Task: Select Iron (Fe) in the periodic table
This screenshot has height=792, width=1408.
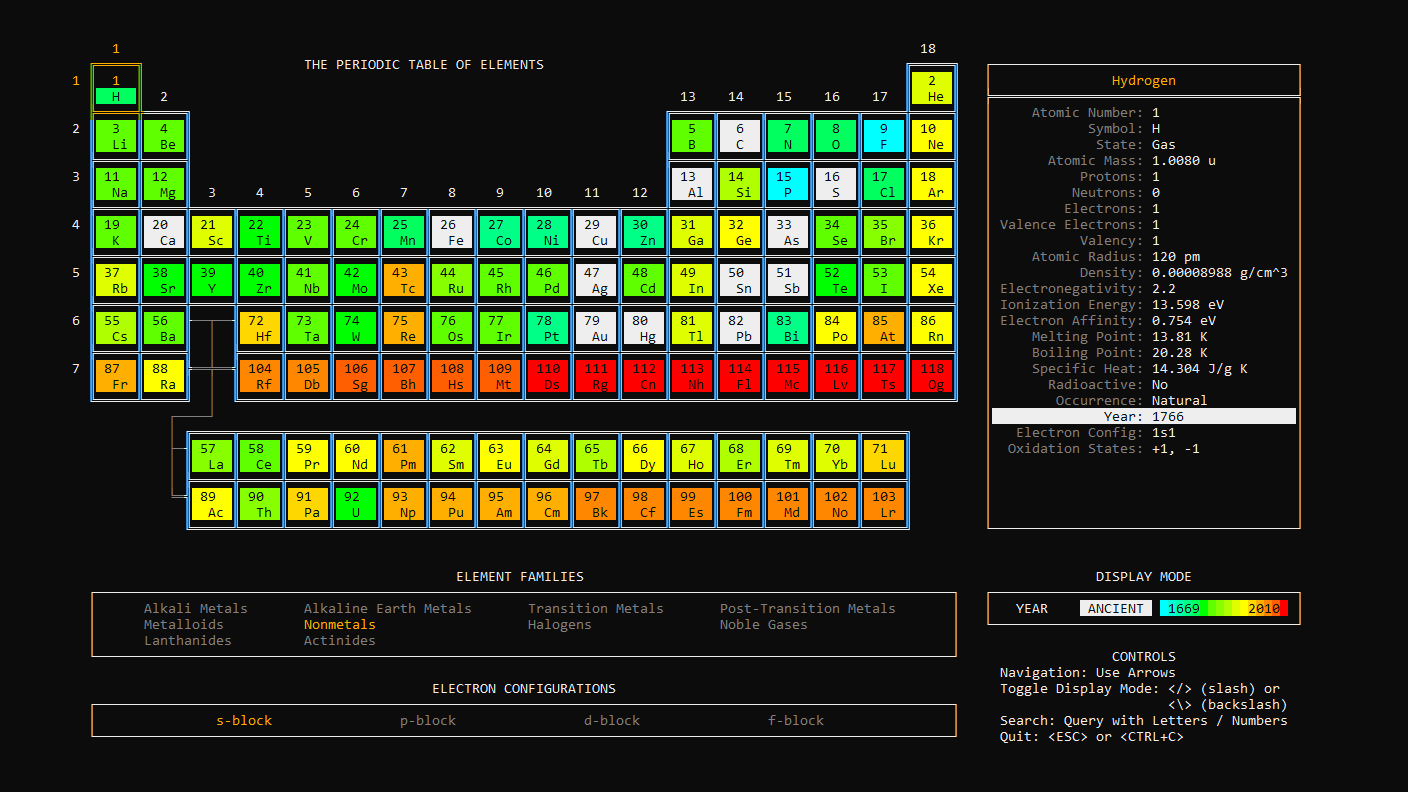Action: point(452,232)
